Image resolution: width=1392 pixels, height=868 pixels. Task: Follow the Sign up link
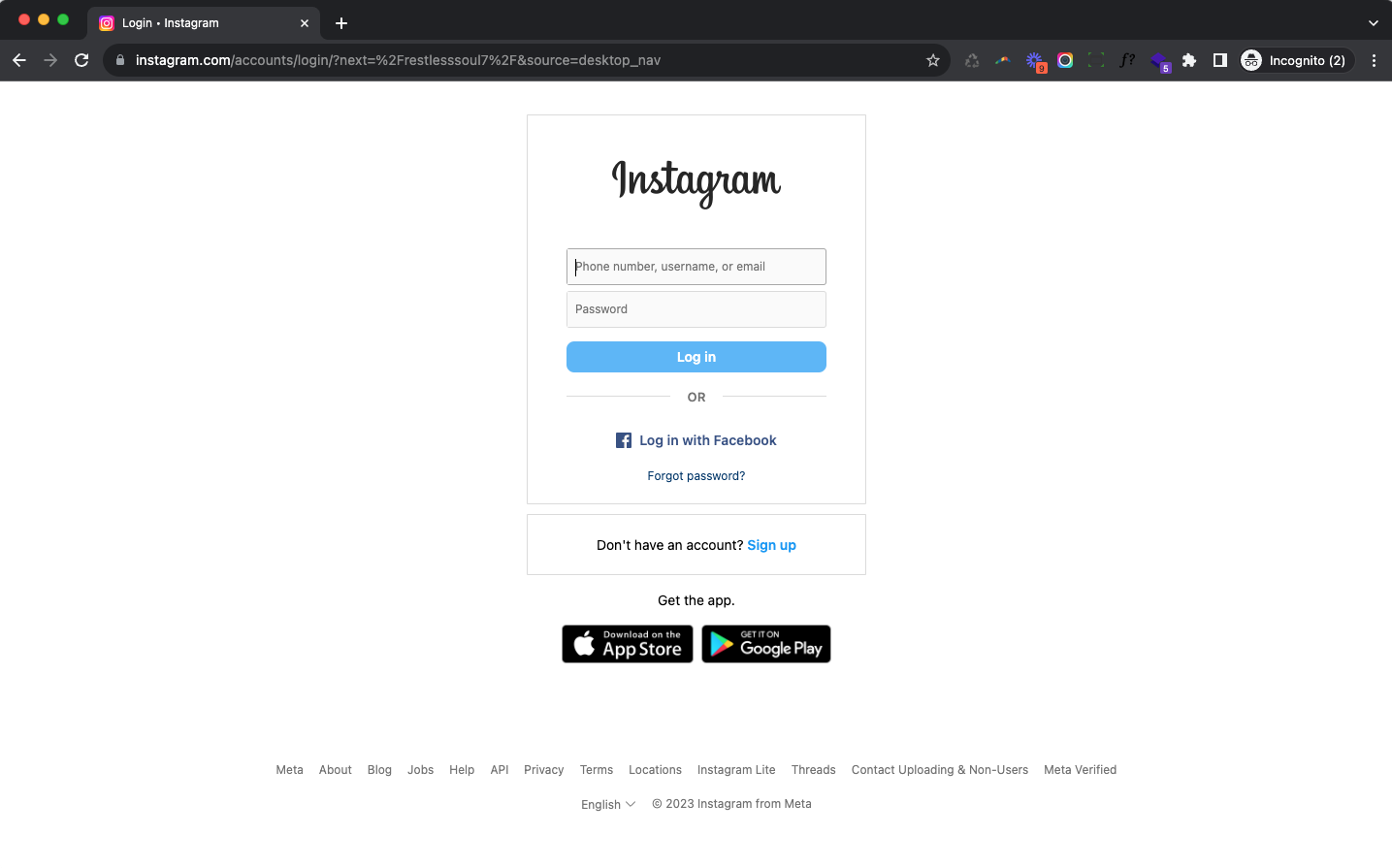pyautogui.click(x=771, y=545)
